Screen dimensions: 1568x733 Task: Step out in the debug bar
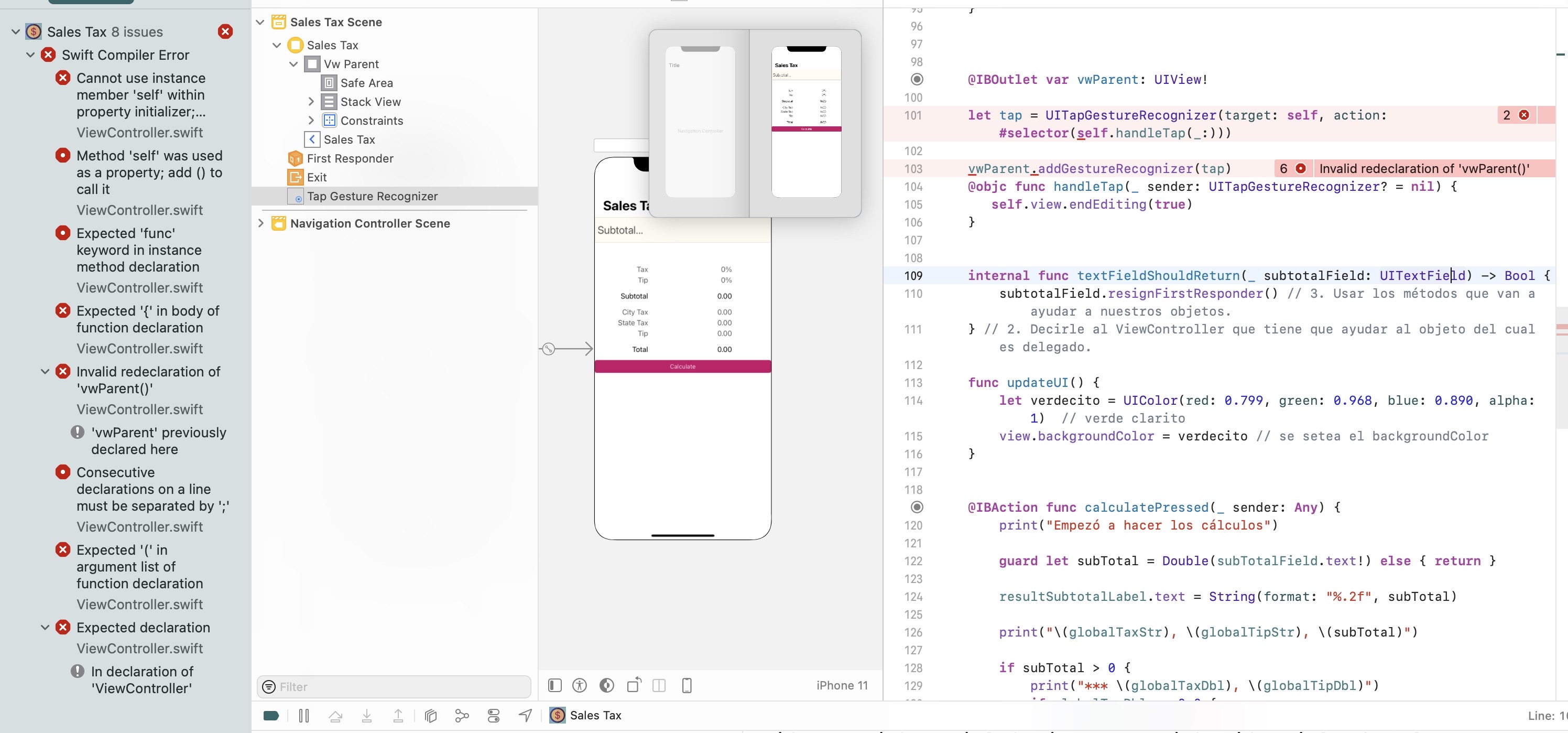(x=398, y=715)
